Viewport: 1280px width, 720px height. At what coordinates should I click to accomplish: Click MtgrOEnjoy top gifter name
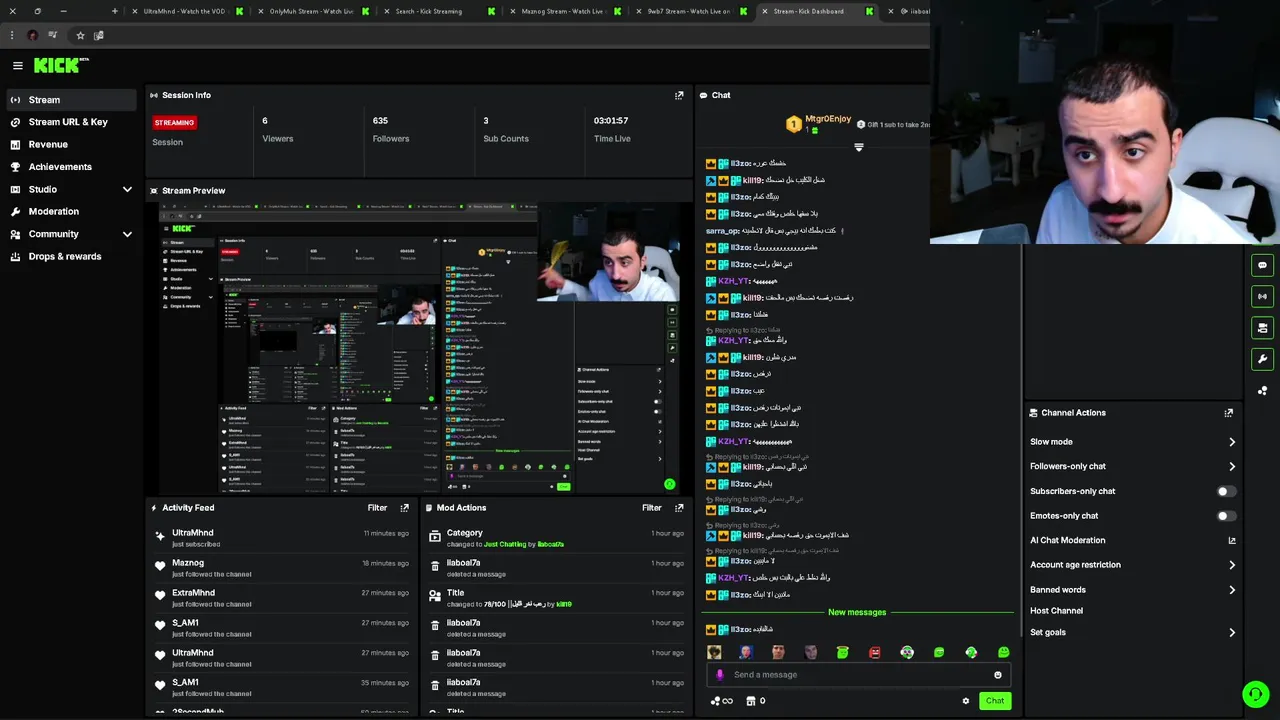(827, 119)
